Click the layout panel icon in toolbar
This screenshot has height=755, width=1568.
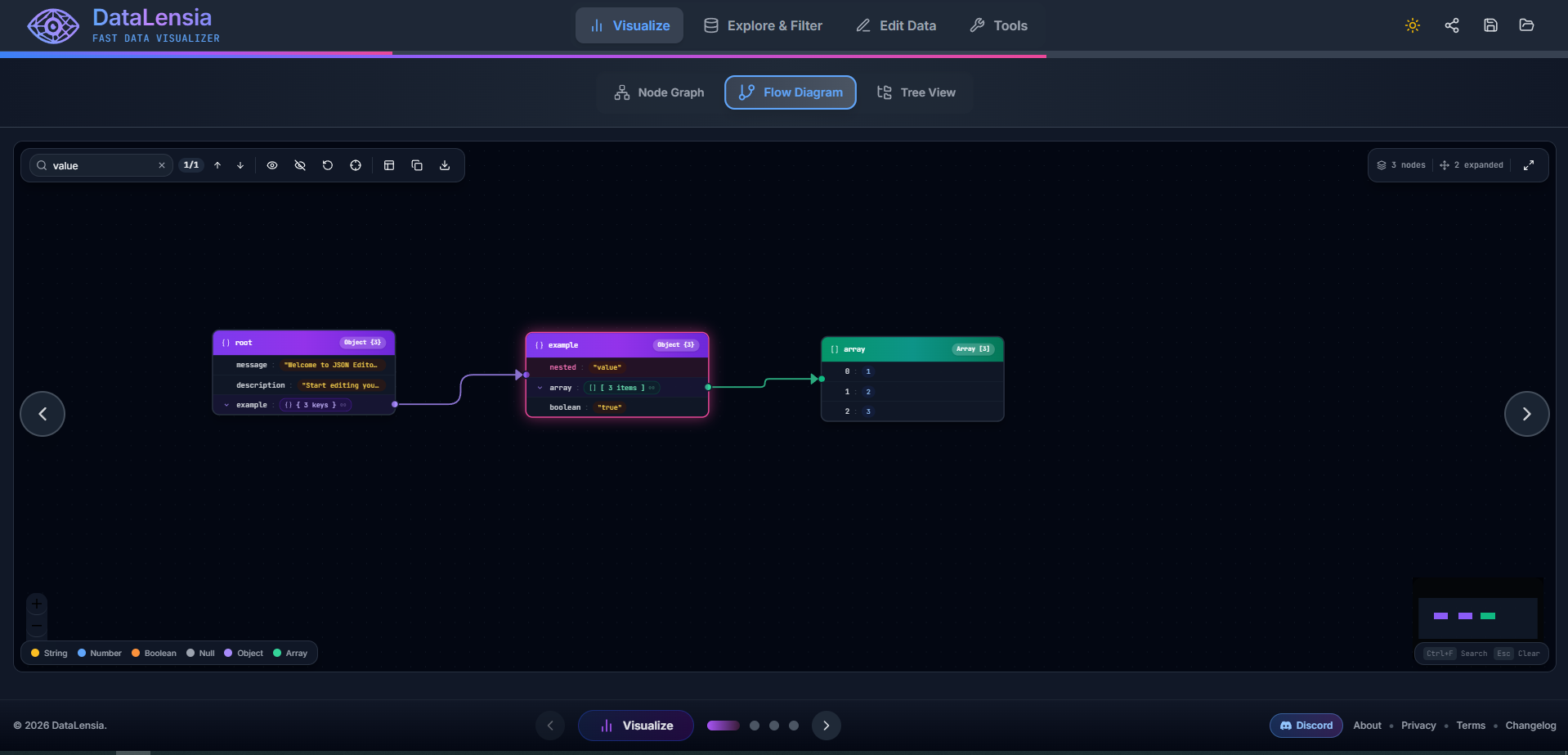389,165
